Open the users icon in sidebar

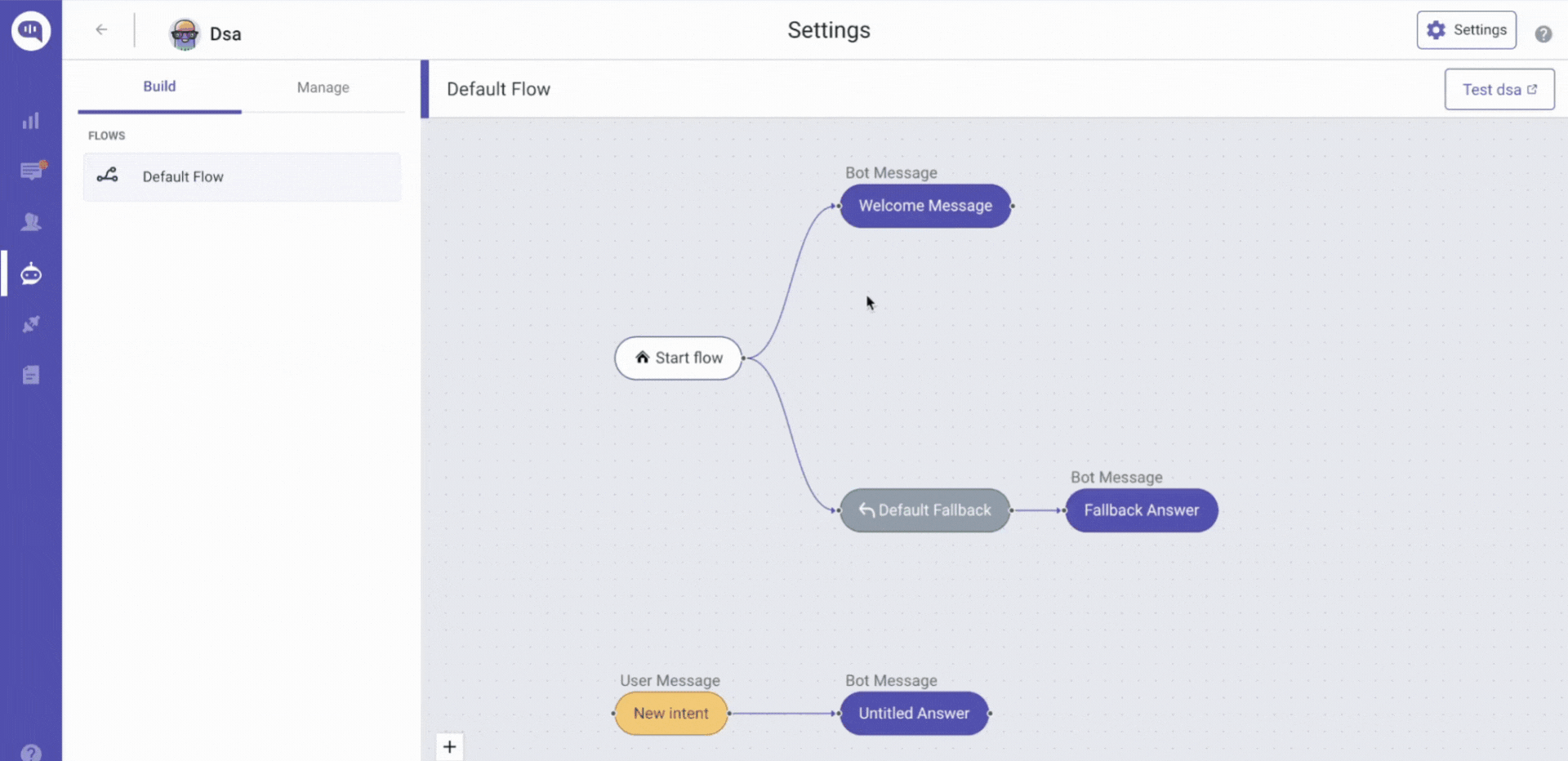(x=31, y=222)
